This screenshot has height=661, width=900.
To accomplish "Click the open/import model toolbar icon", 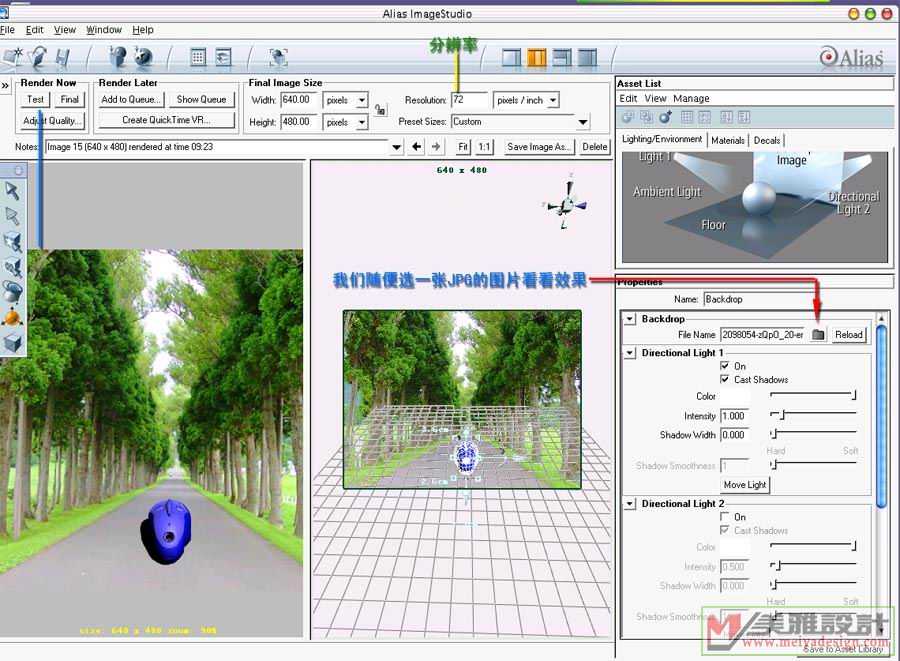I will [38, 57].
